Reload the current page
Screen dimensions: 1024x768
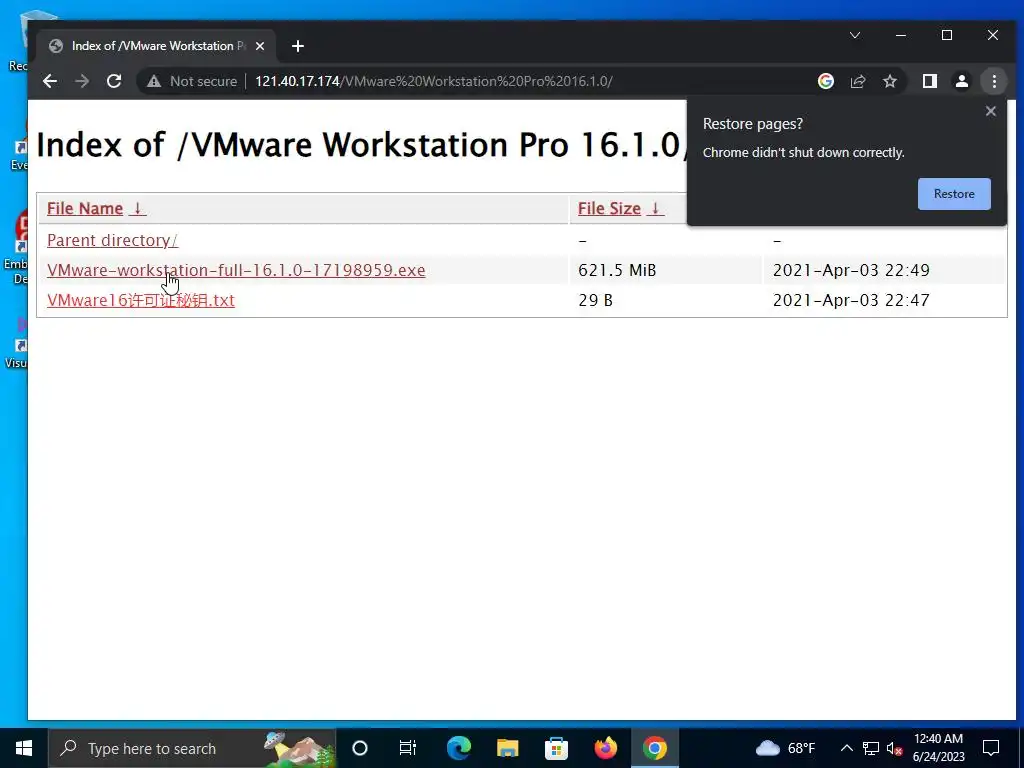(x=114, y=81)
